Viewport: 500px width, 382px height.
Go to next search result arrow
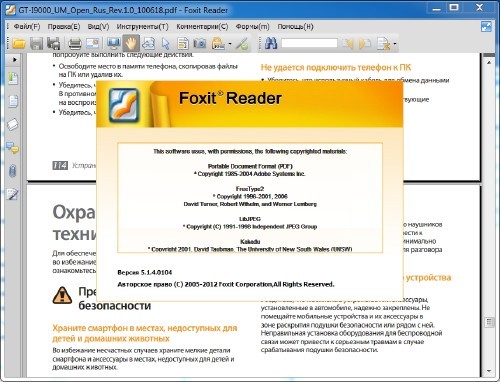point(365,44)
